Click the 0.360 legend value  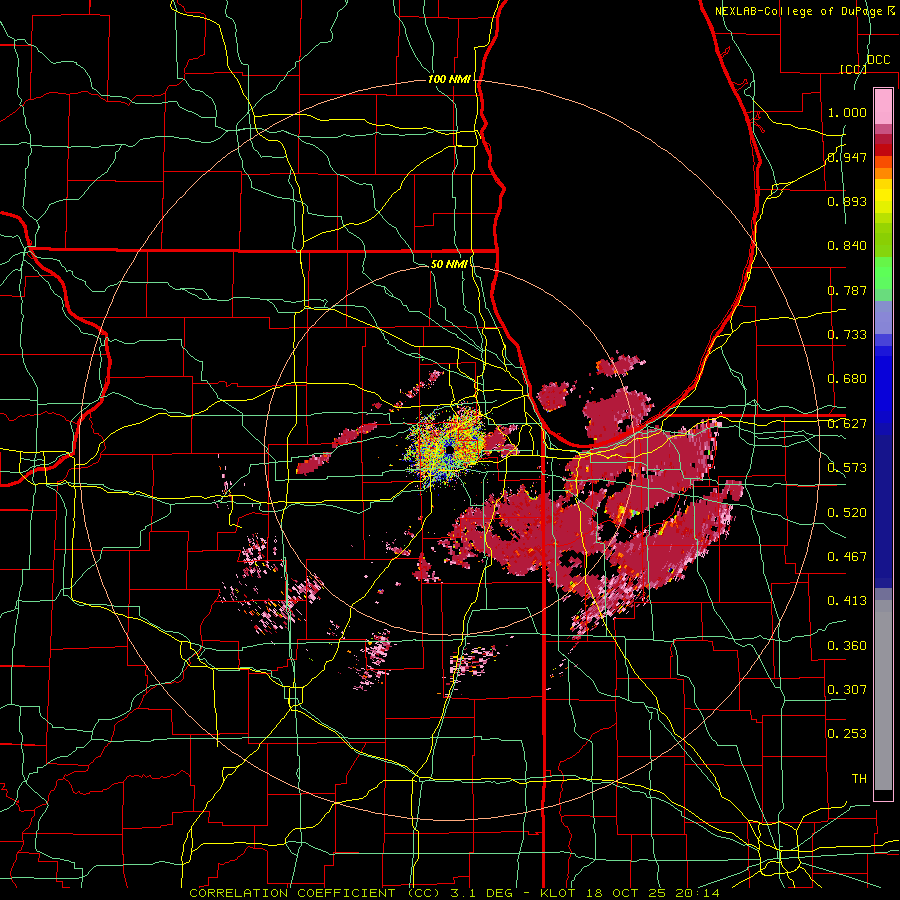tap(847, 646)
